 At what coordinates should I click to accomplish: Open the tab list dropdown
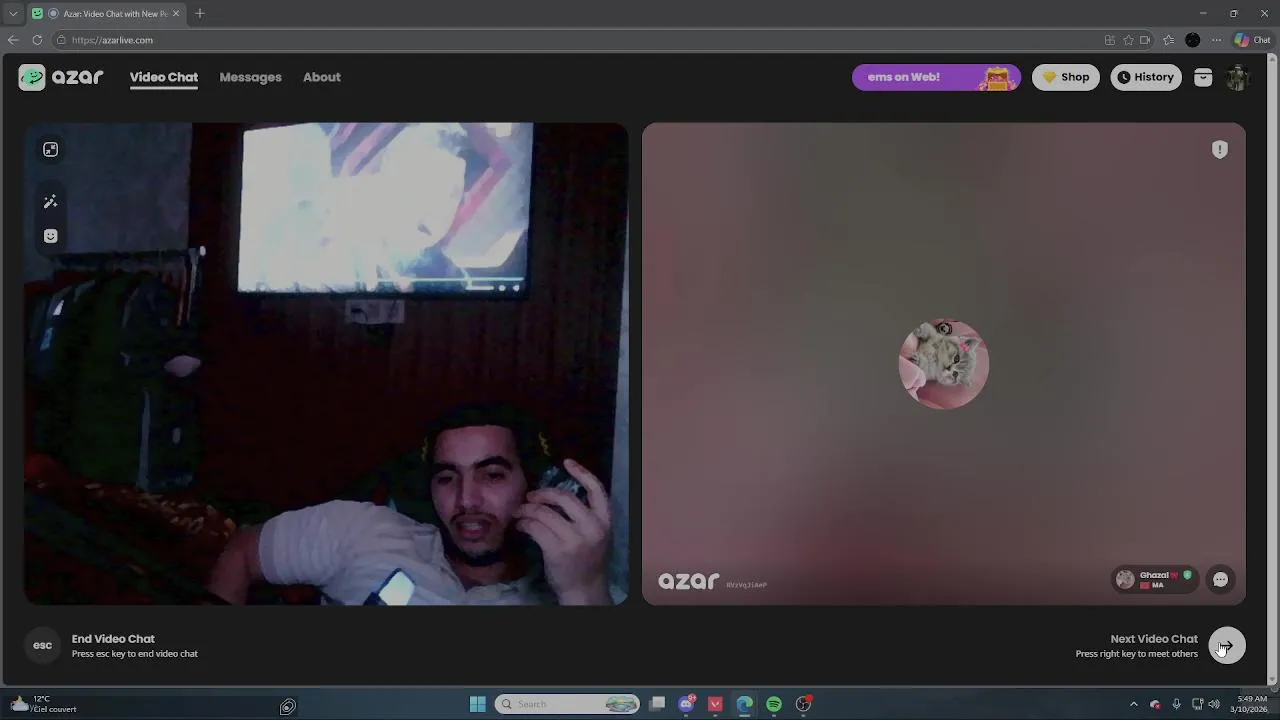13,13
